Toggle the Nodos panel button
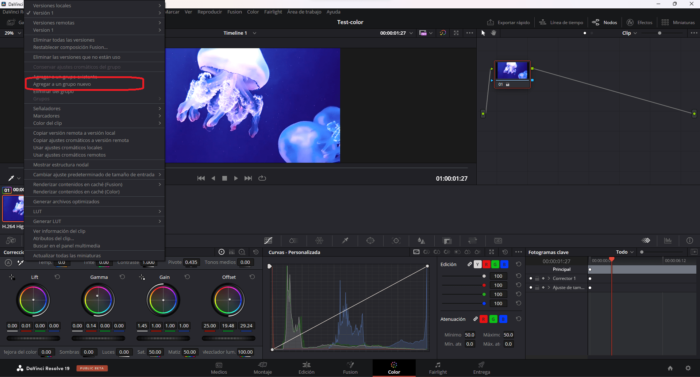 [x=605, y=22]
